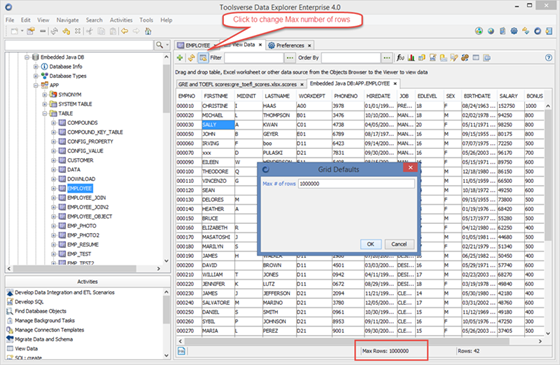Viewport: 560px width, 365px height.
Task: Click the earth globe icon at top right
Action: coord(491,31)
